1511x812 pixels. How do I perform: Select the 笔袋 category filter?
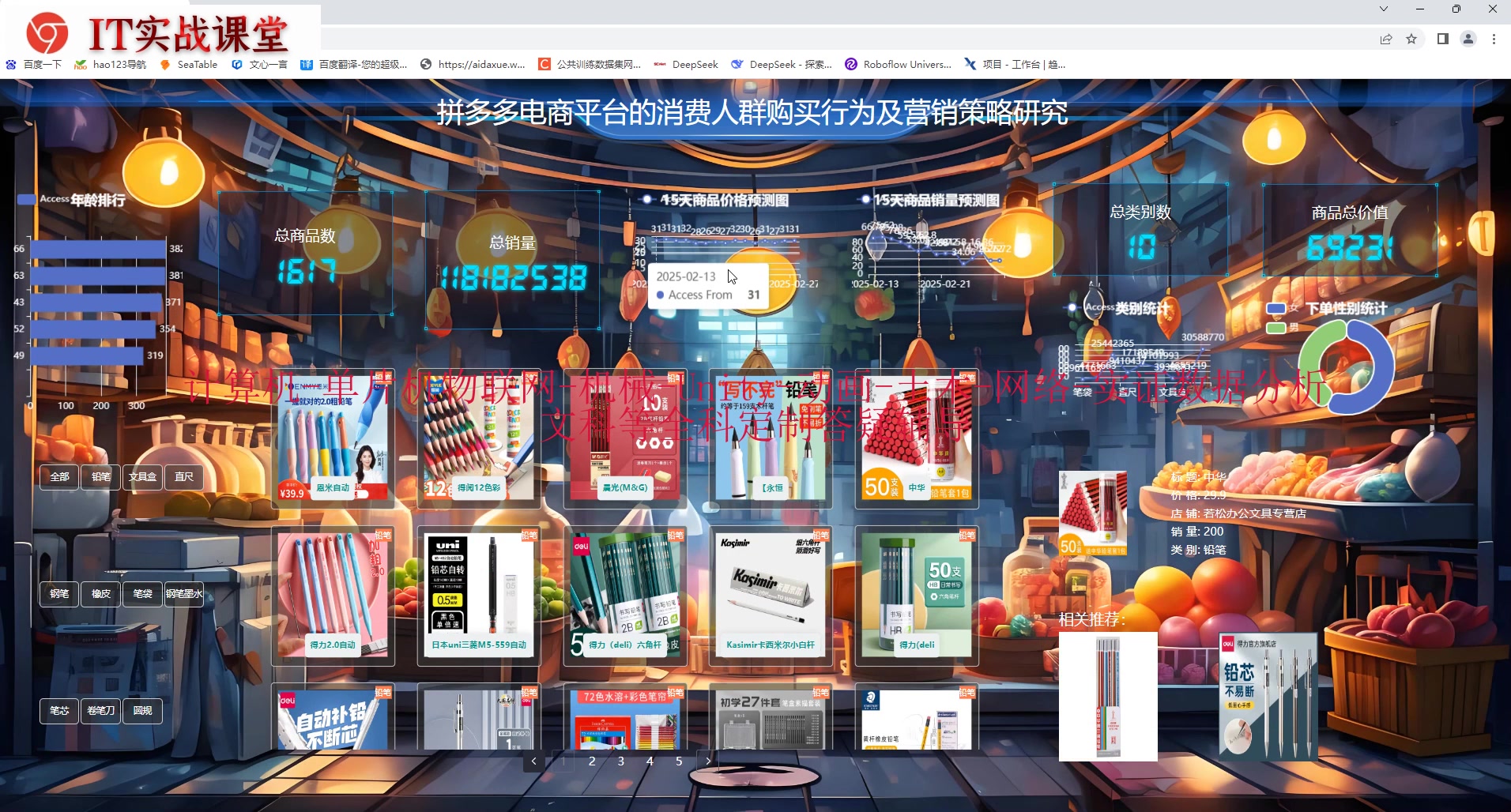pyautogui.click(x=142, y=594)
